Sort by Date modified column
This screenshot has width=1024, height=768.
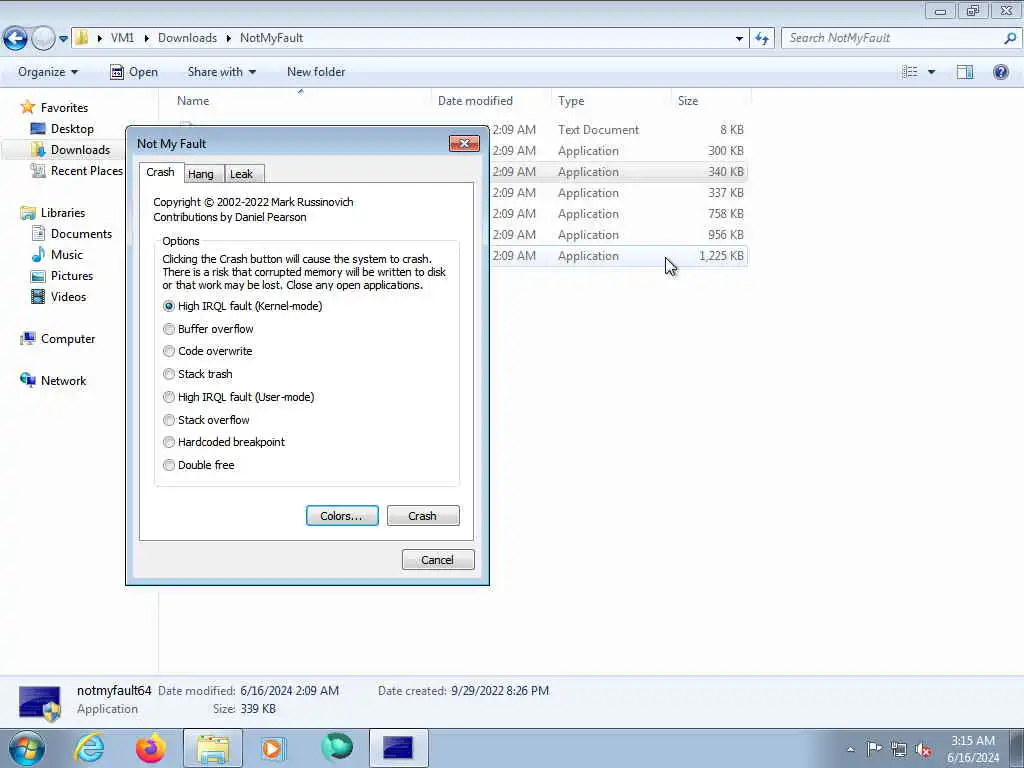click(491, 101)
